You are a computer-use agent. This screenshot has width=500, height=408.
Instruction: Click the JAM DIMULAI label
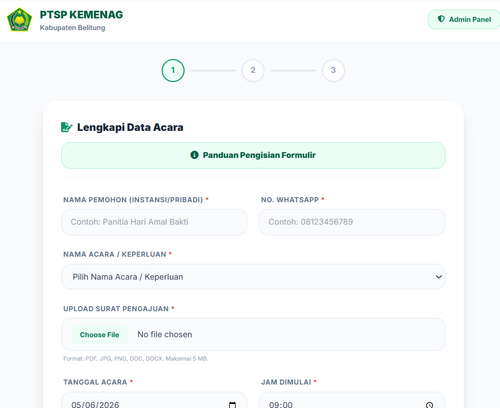click(286, 382)
